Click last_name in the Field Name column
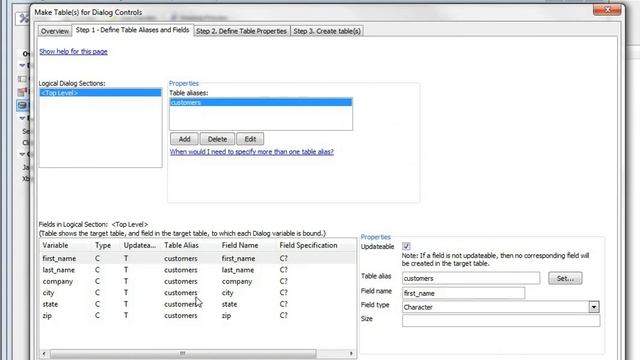Screen dimensions: 640x360 [x=238, y=270]
